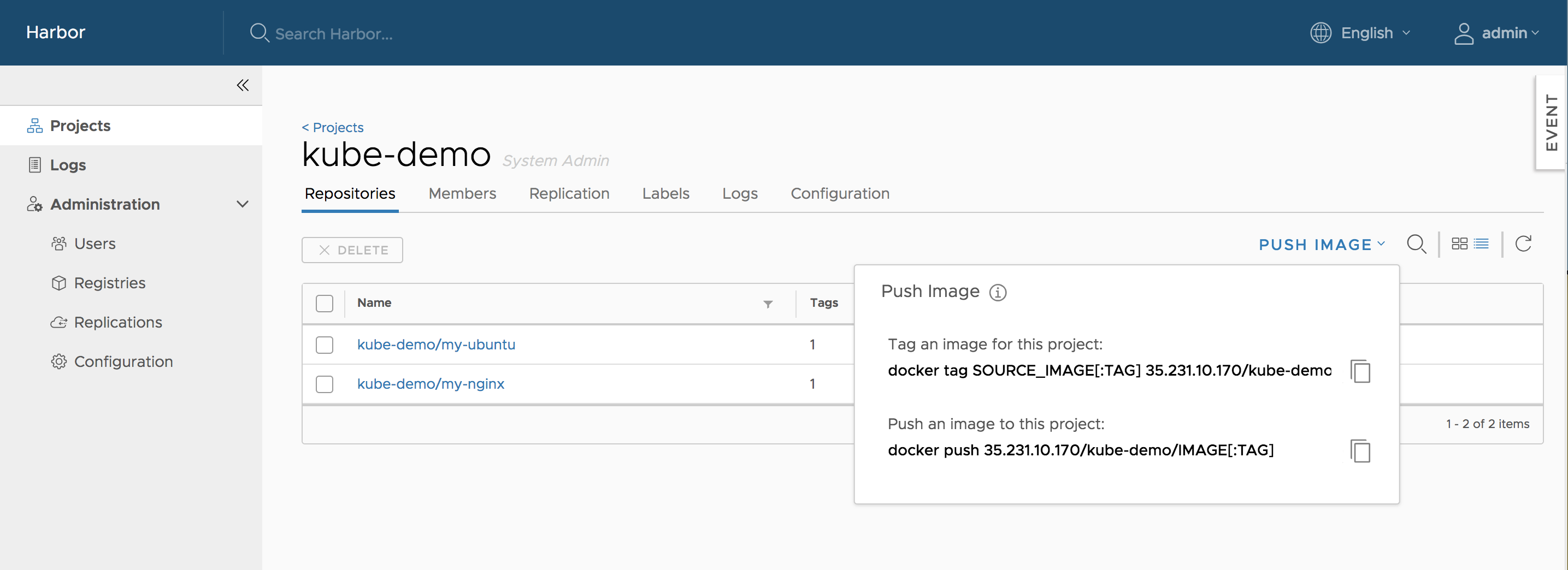The height and width of the screenshot is (570, 1568).
Task: Click the Configuration gear icon in sidebar
Action: tap(59, 362)
